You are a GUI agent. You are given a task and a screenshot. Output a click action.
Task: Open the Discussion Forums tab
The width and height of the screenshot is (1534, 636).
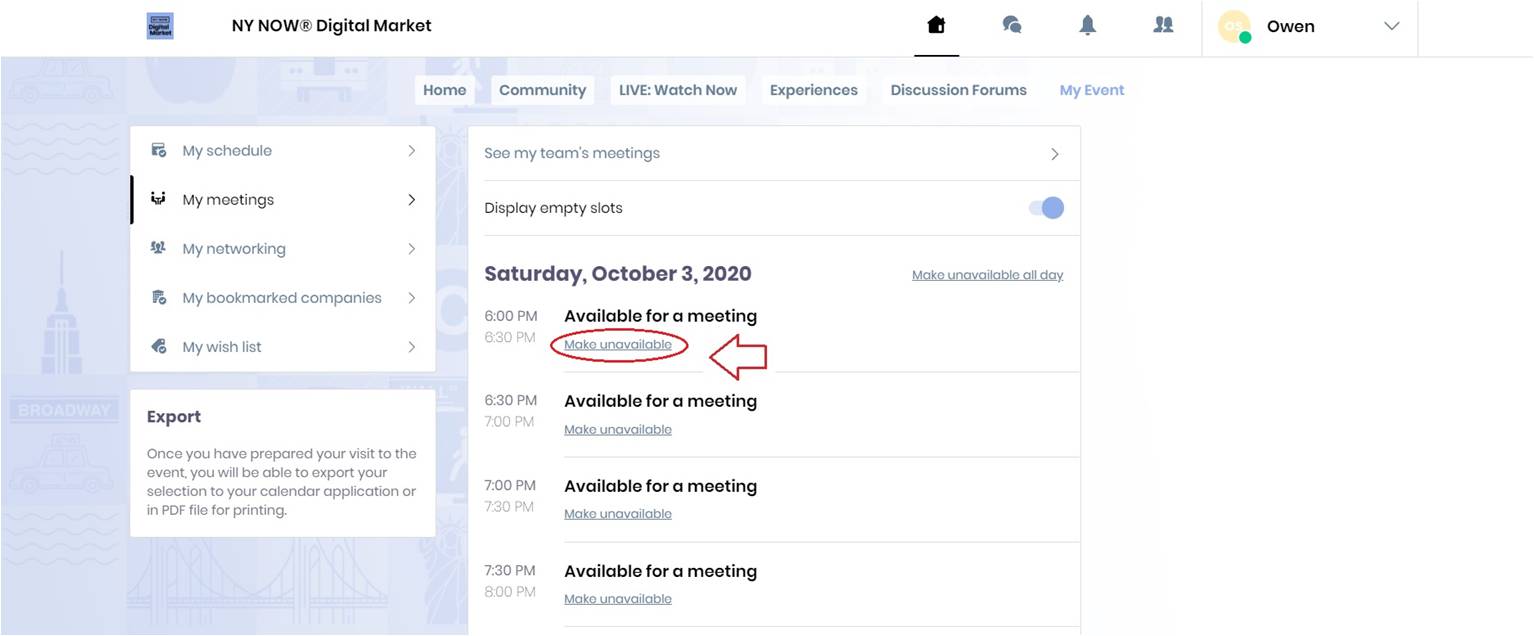pyautogui.click(x=958, y=90)
